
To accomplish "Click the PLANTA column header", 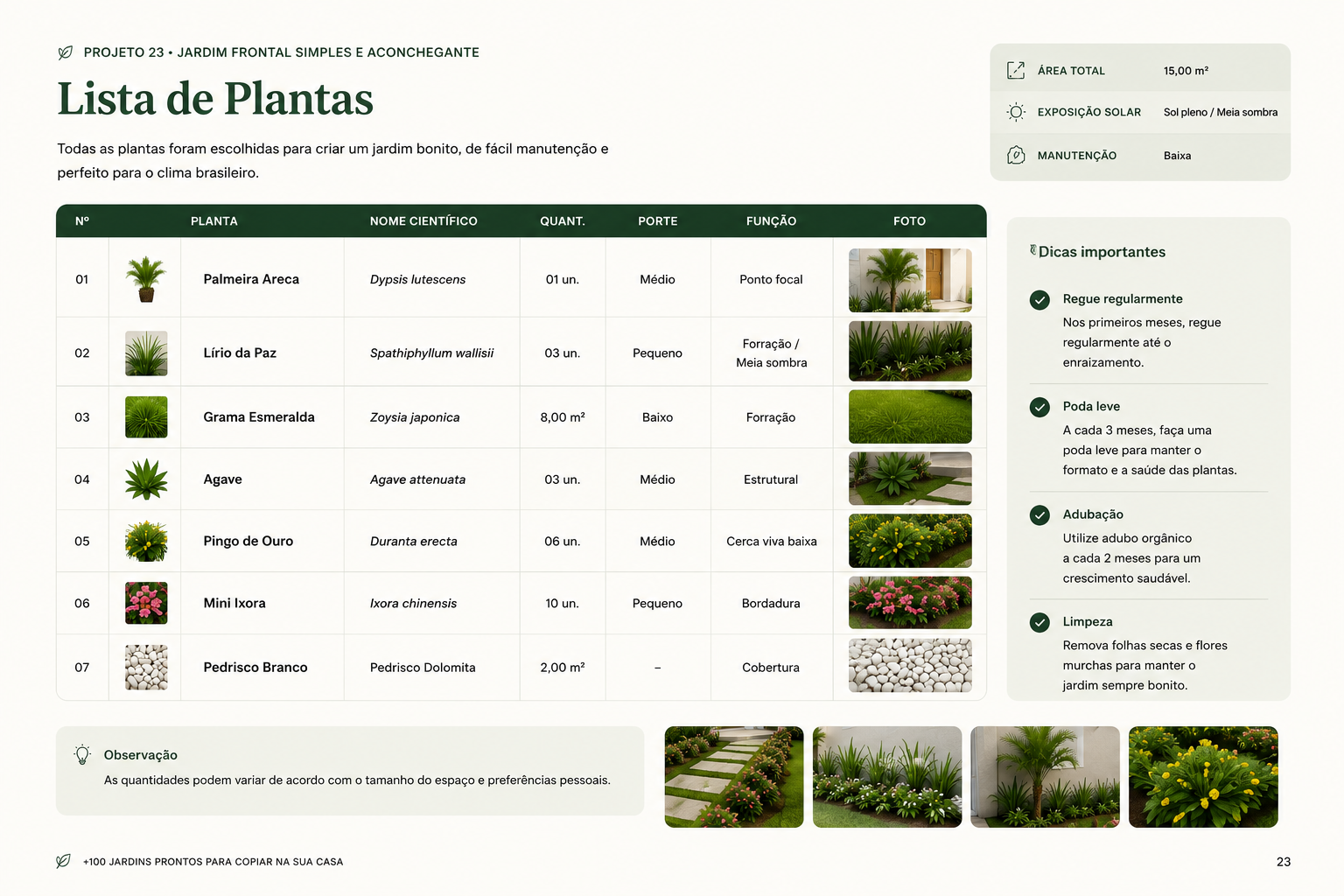I will 214,221.
